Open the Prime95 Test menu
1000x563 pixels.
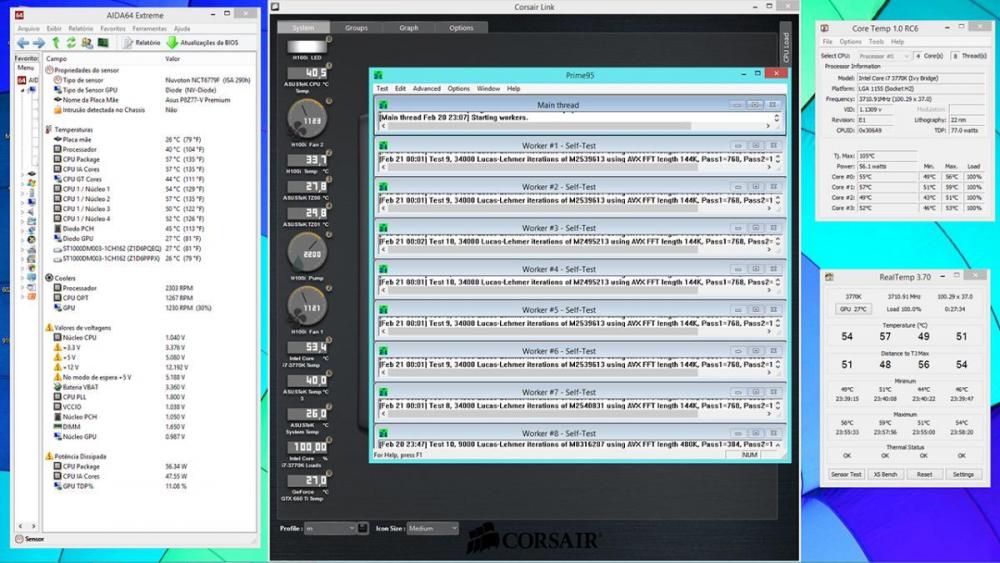pyautogui.click(x=382, y=89)
